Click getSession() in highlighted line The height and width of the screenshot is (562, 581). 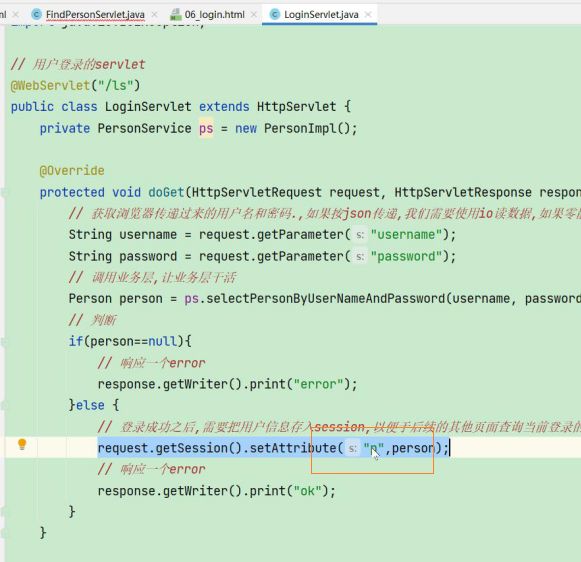pyautogui.click(x=199, y=448)
